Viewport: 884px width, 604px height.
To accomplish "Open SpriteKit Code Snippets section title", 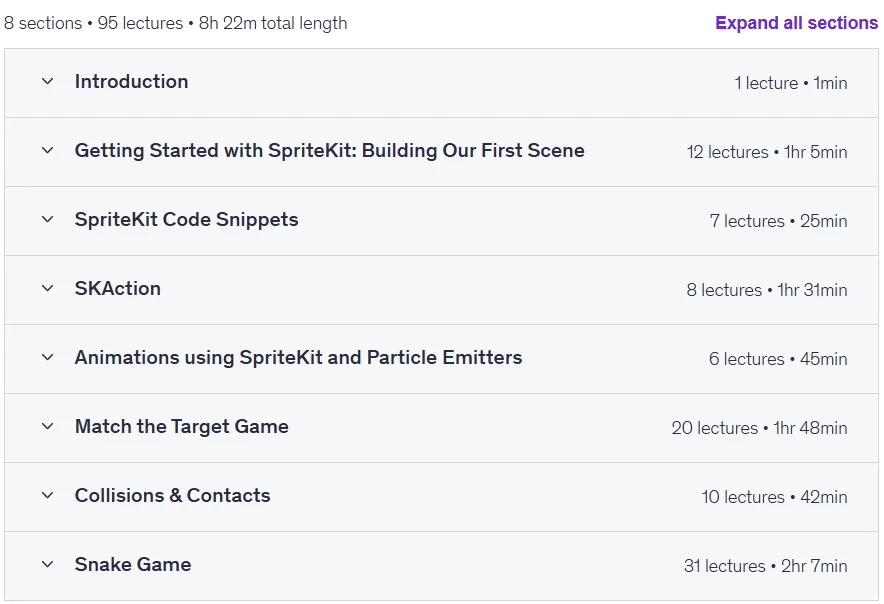I will (x=186, y=219).
